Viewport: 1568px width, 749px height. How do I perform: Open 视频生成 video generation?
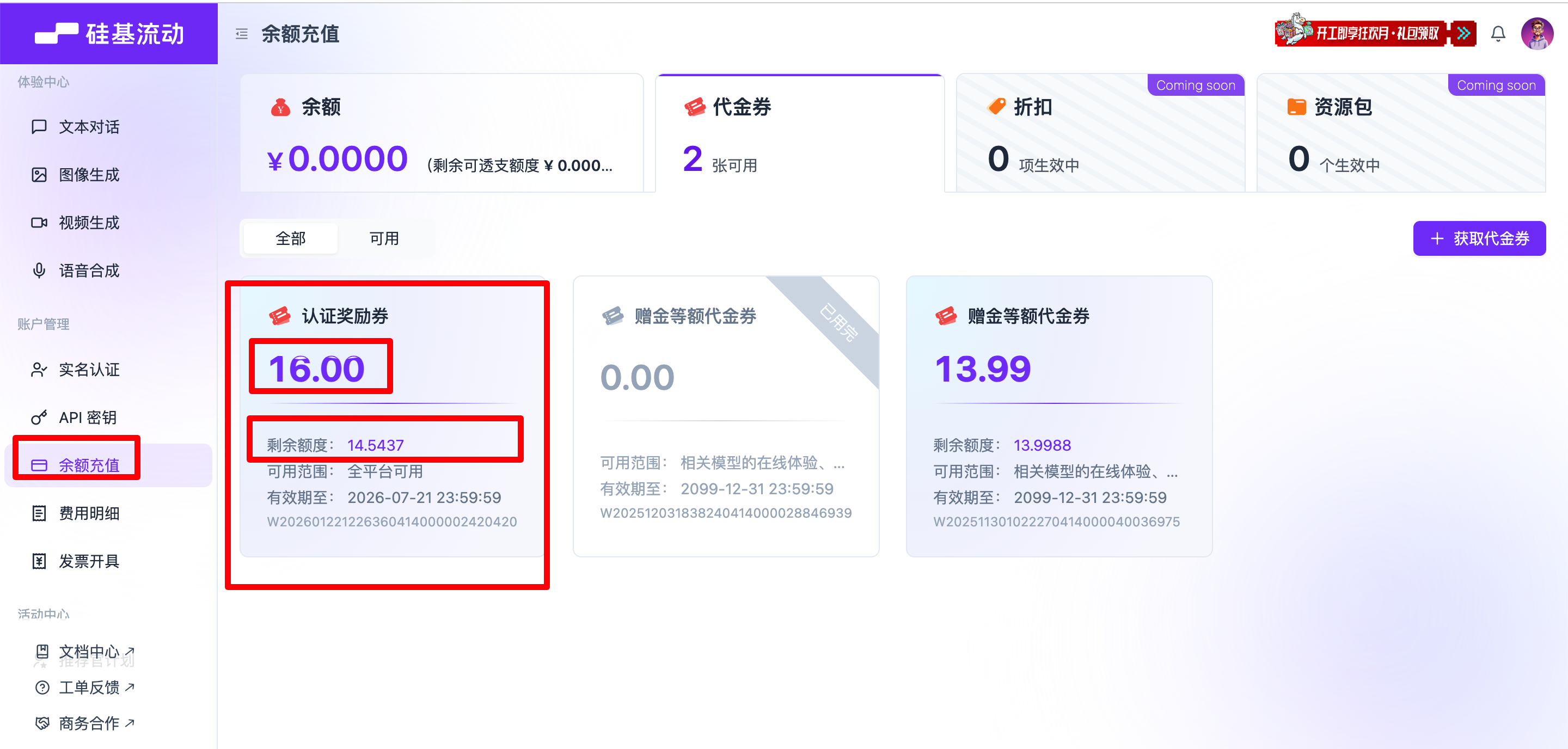[x=89, y=223]
